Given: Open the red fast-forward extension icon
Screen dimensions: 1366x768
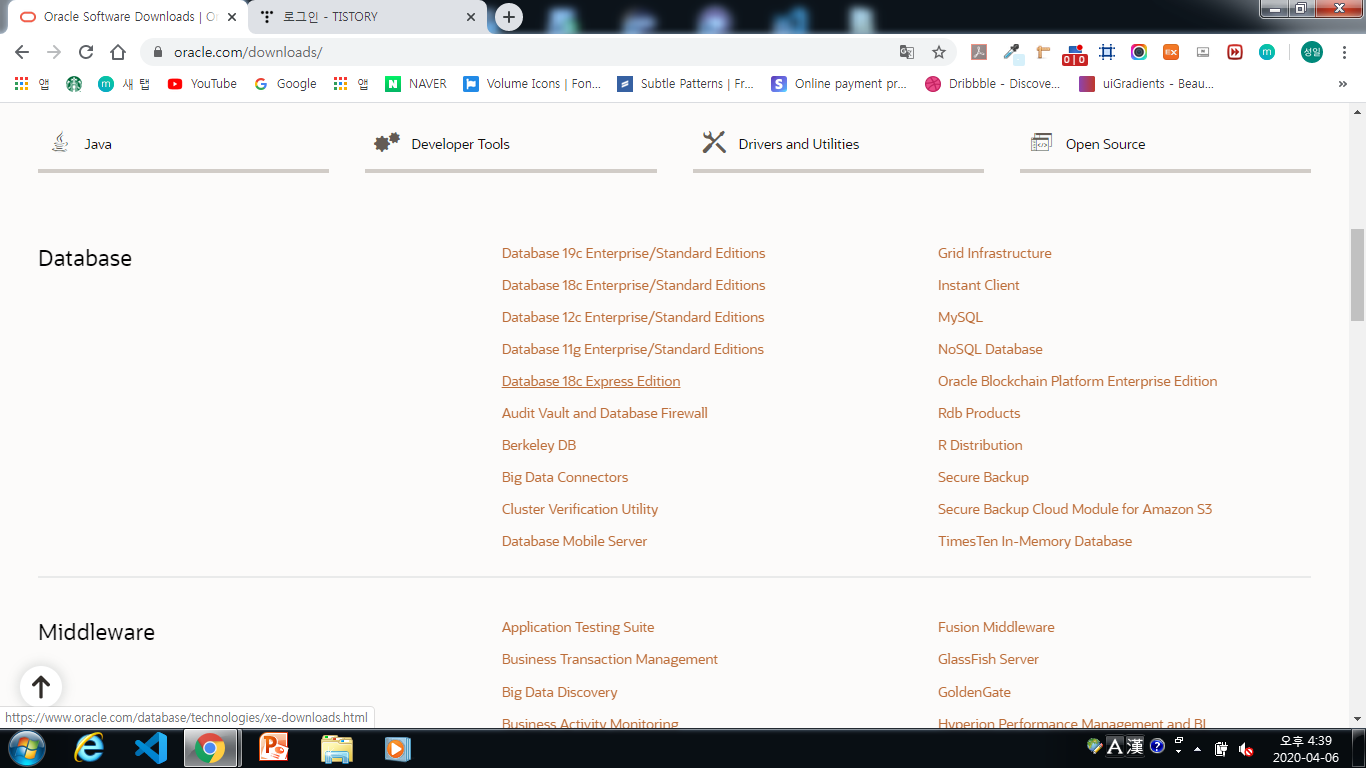Looking at the screenshot, I should tap(1235, 52).
